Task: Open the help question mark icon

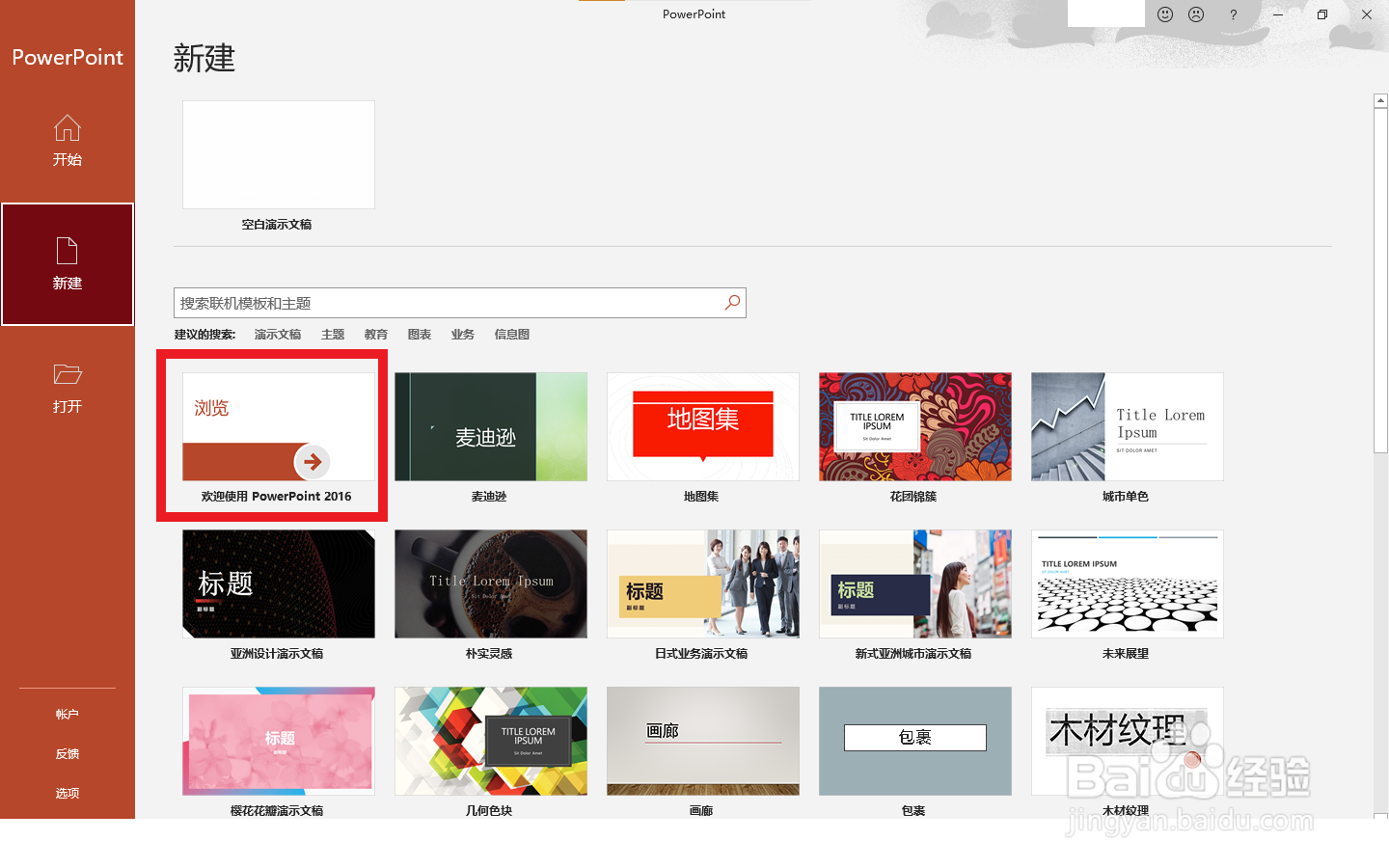Action: pos(1233,14)
